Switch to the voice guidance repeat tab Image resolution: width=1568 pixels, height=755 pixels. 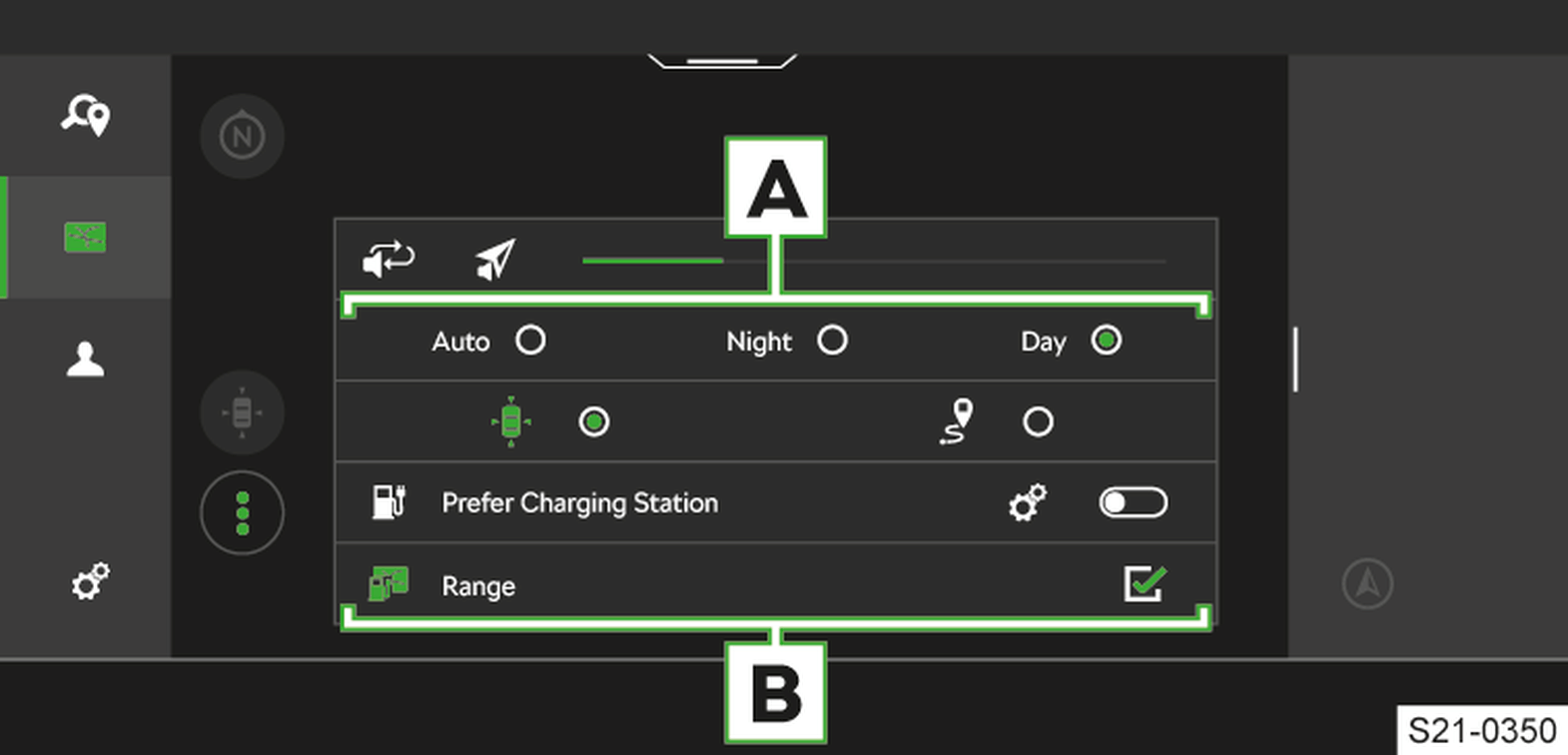[x=389, y=260]
